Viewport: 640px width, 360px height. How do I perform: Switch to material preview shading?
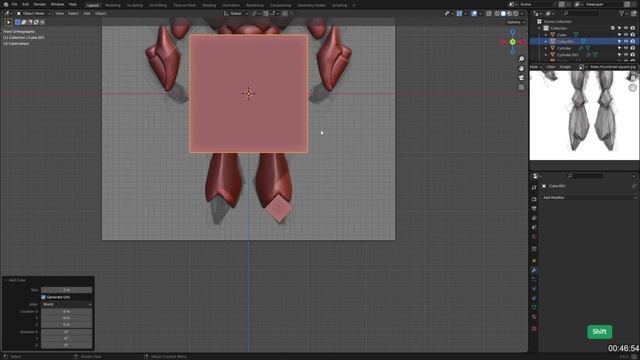(x=509, y=13)
